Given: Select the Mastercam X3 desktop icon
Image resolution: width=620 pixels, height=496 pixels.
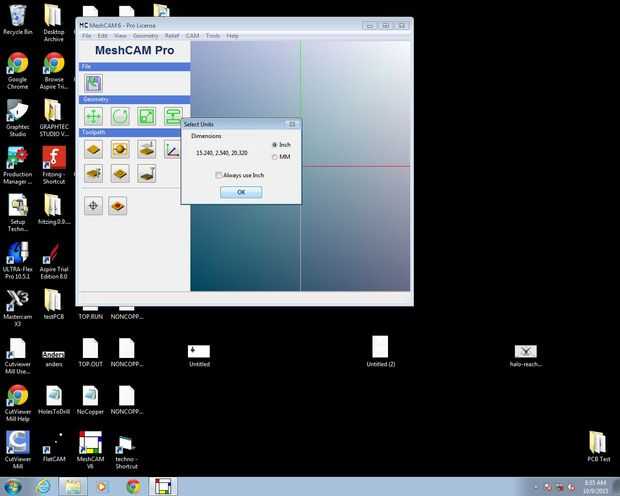Looking at the screenshot, I should pyautogui.click(x=18, y=308).
